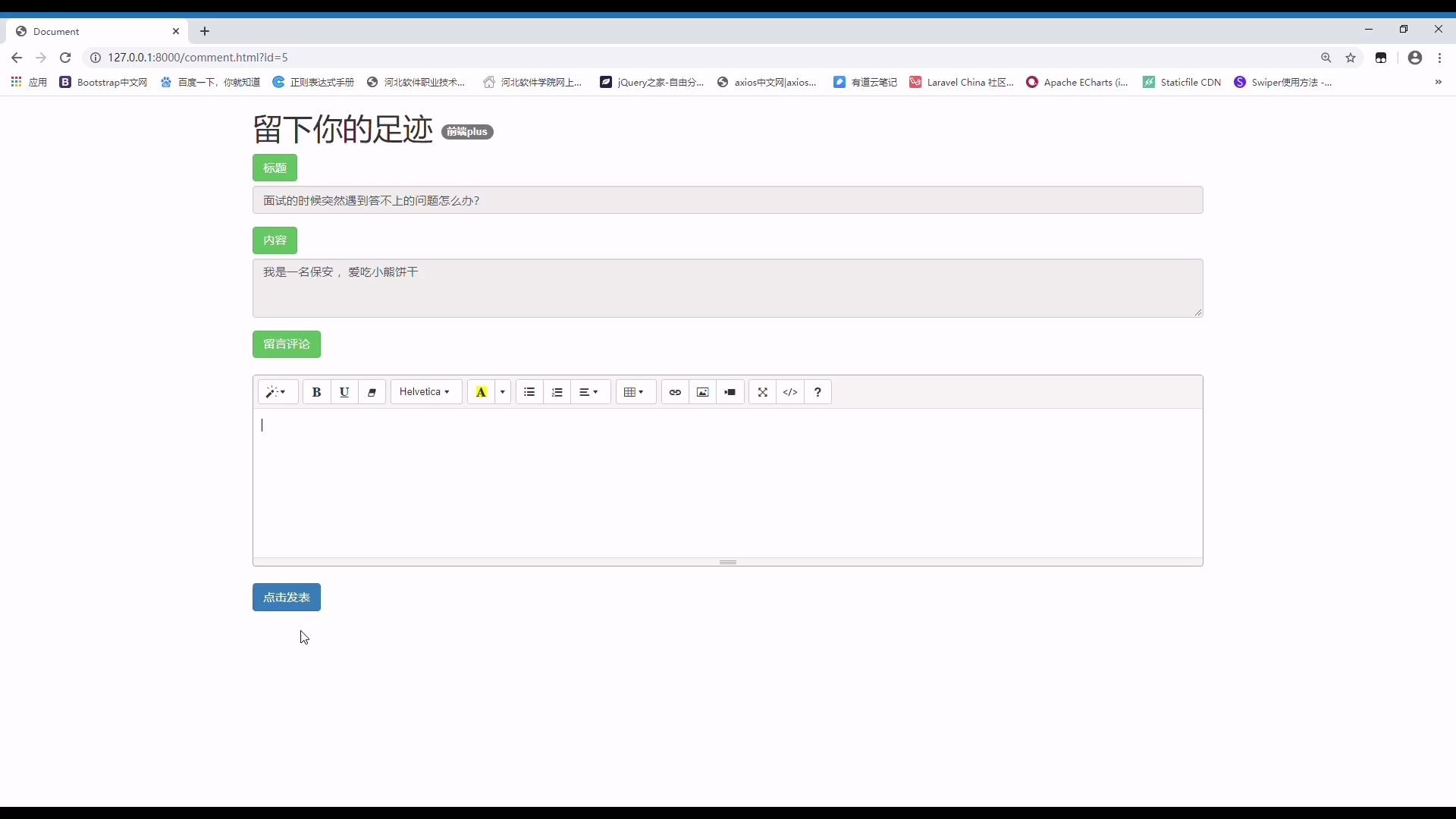The width and height of the screenshot is (1456, 819).
Task: Insert a hyperlink in editor
Action: pos(675,392)
